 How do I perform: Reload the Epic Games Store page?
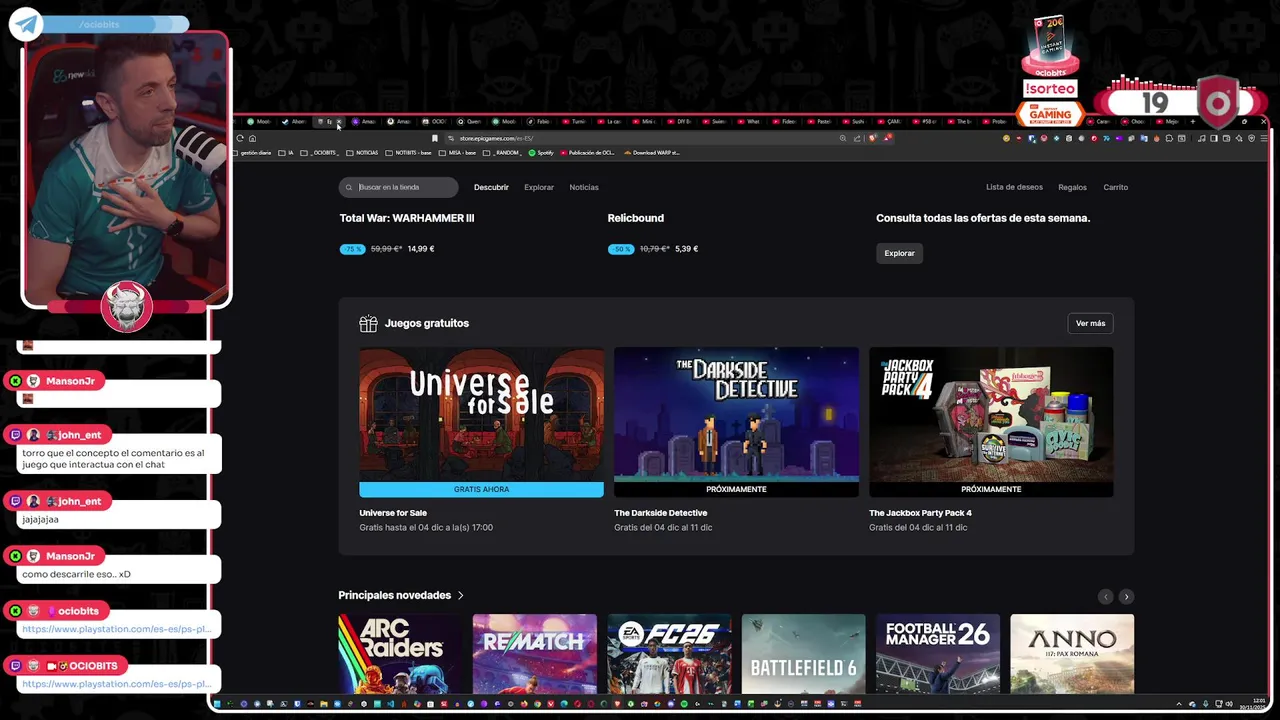(x=240, y=138)
